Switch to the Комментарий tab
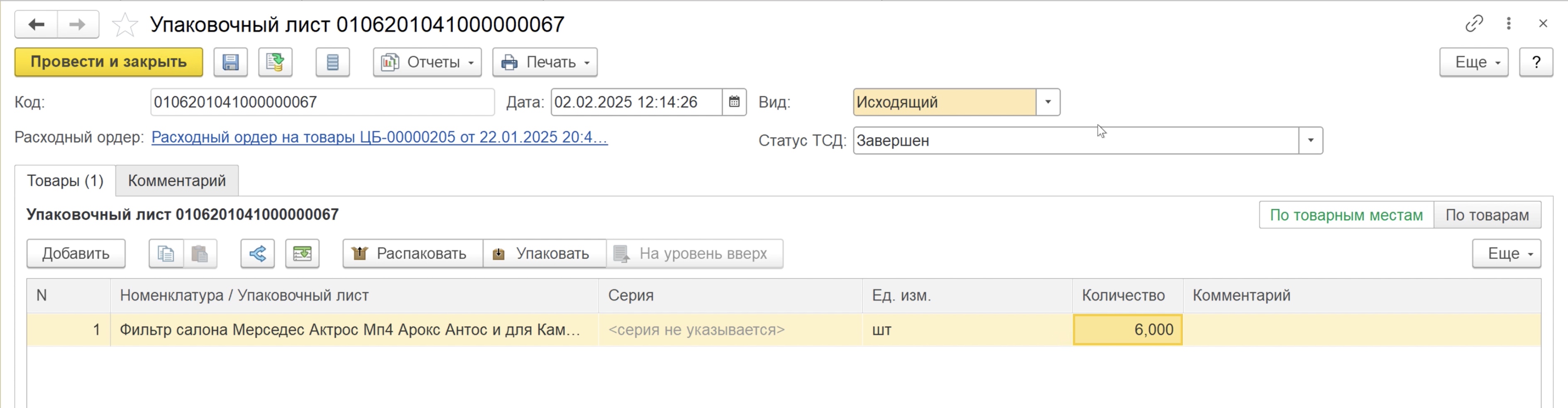The width and height of the screenshot is (1568, 408). click(x=176, y=181)
